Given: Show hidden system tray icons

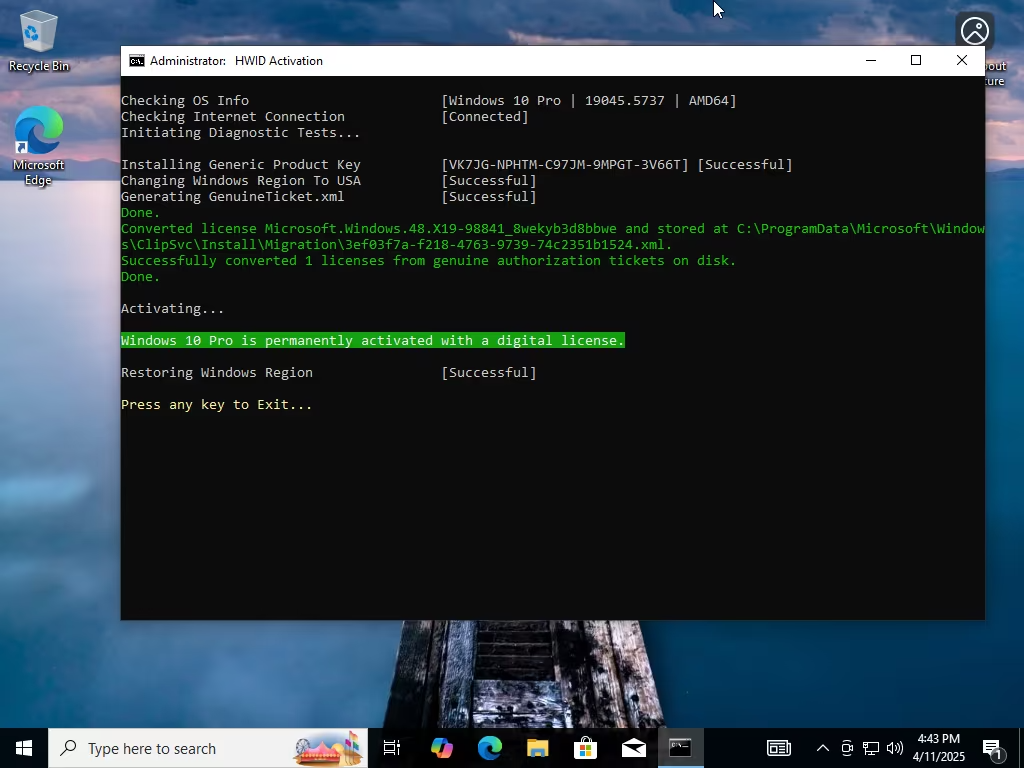Looking at the screenshot, I should tap(823, 748).
